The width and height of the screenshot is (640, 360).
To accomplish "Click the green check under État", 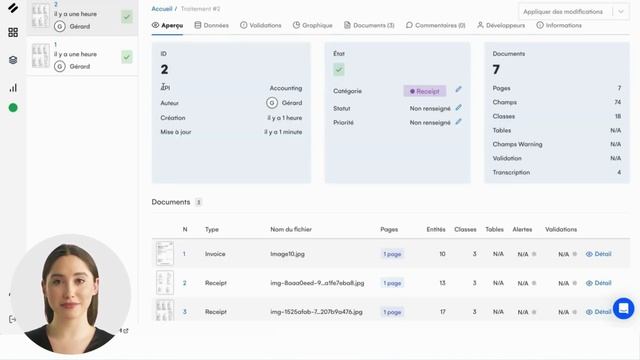I will pyautogui.click(x=339, y=69).
